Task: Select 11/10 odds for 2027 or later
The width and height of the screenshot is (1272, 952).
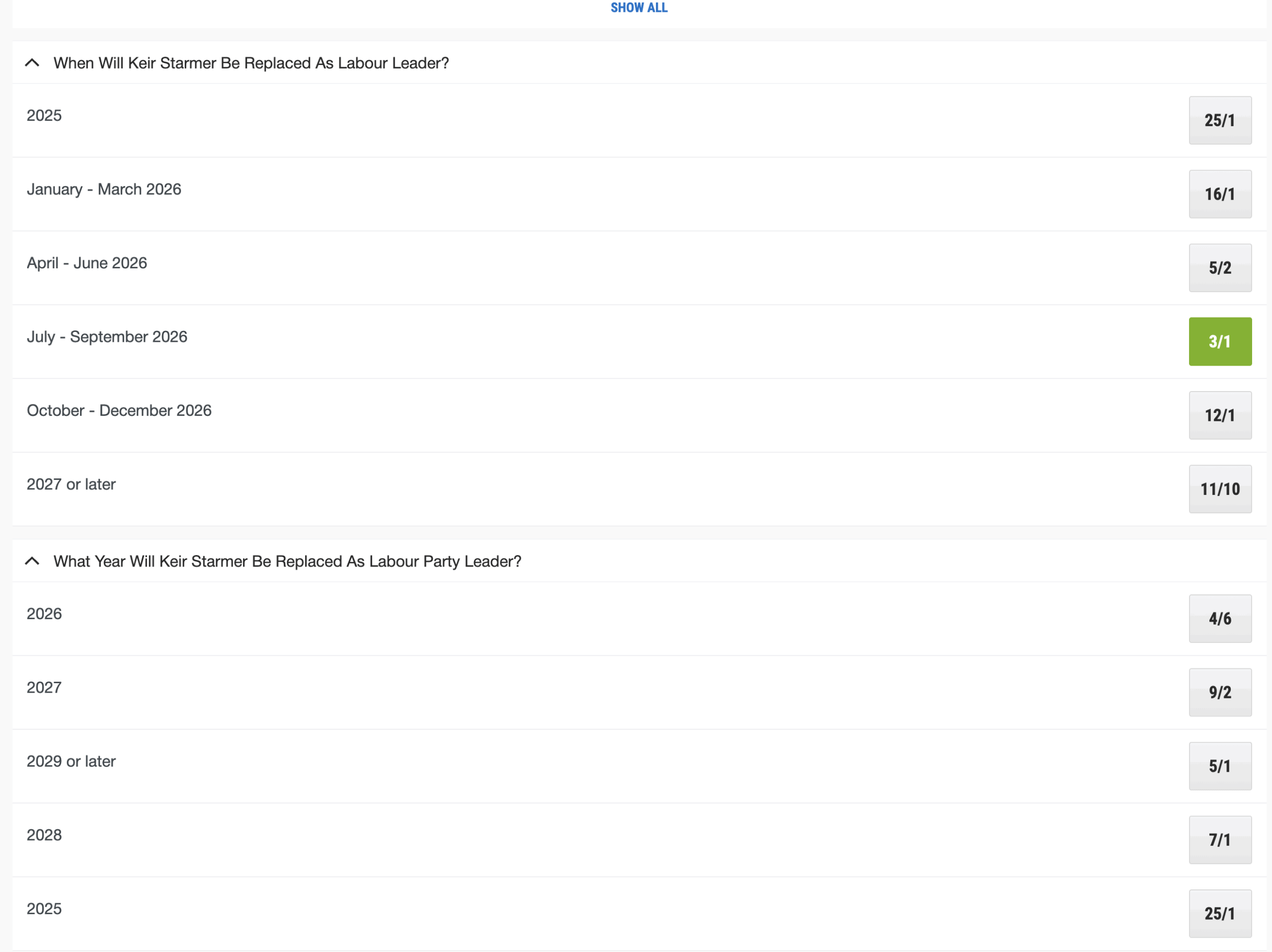Action: point(1220,489)
